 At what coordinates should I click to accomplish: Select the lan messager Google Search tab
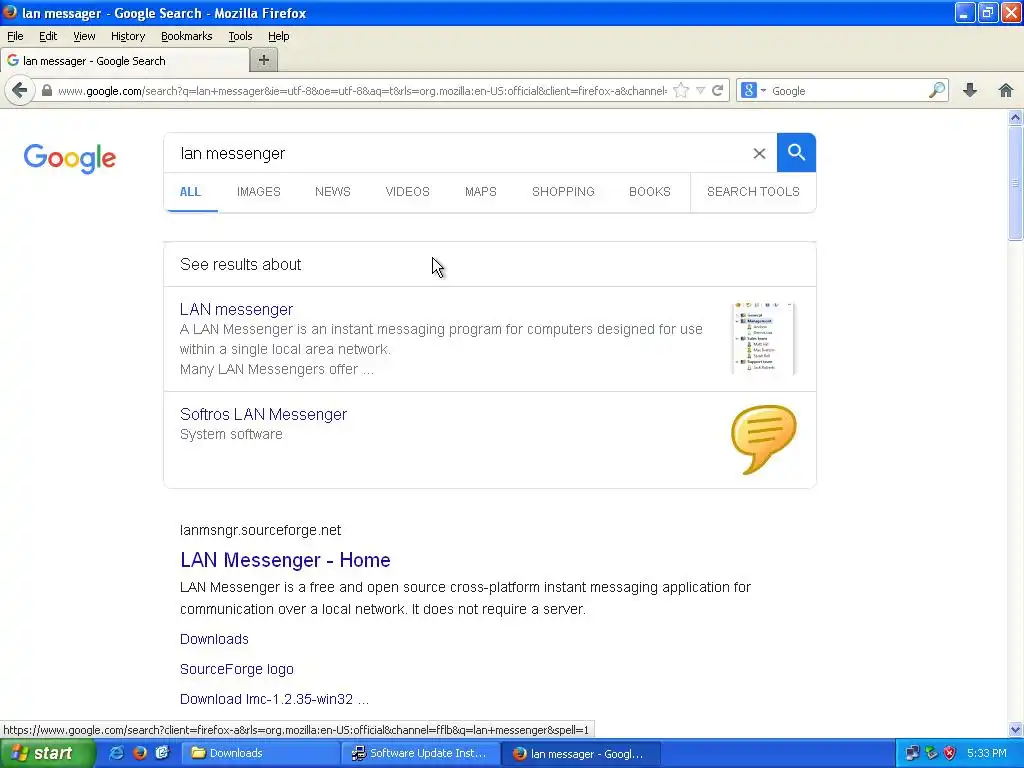[x=124, y=61]
